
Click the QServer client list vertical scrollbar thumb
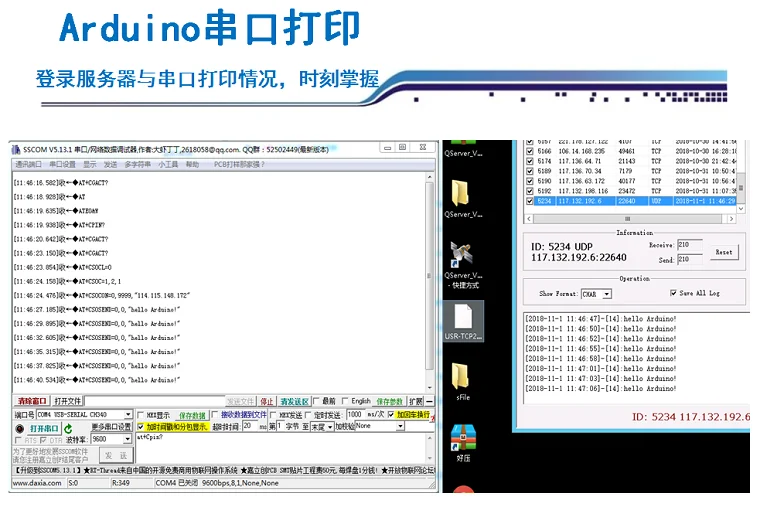point(741,188)
